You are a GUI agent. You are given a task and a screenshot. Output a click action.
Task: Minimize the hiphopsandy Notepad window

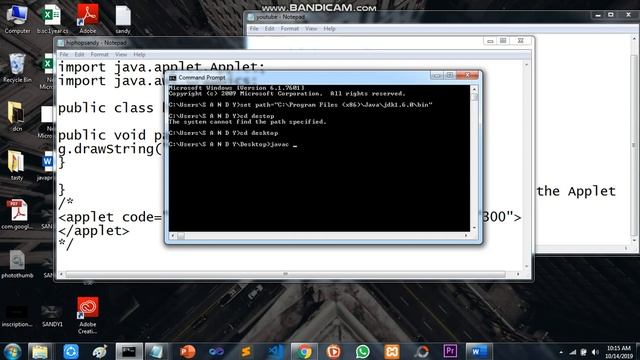tap(490, 41)
